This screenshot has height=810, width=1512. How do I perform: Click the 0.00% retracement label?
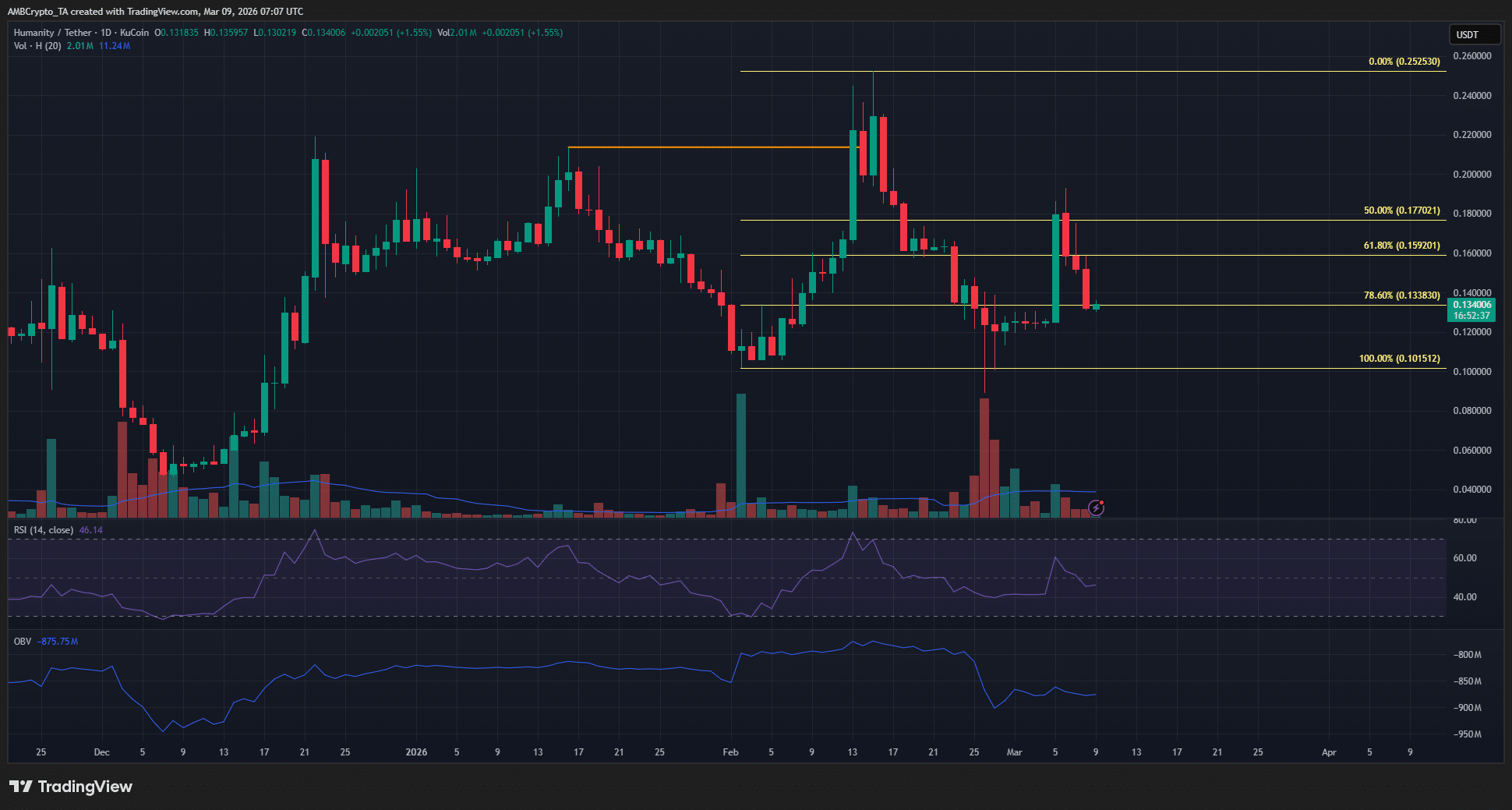(1406, 60)
